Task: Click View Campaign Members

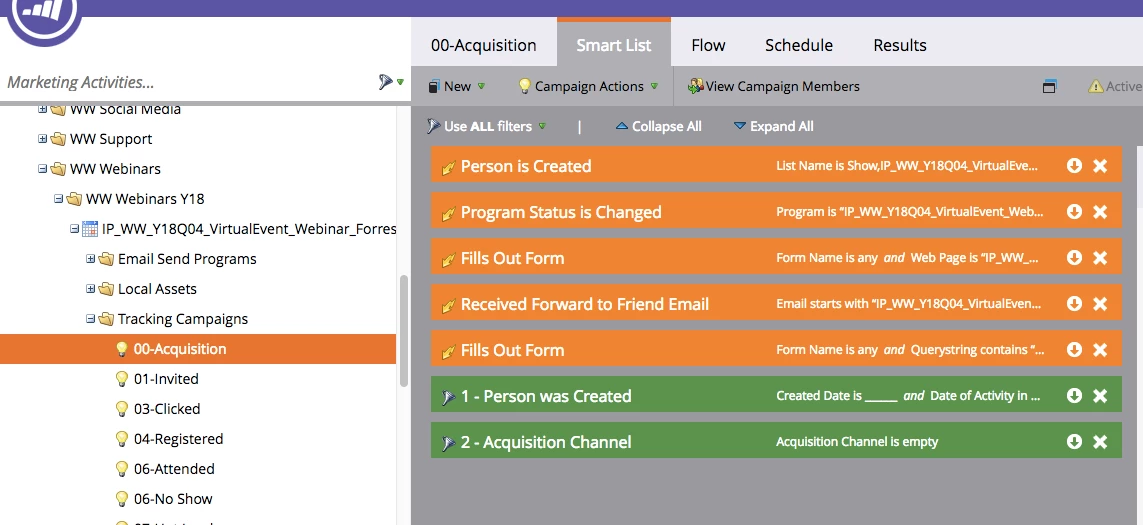Action: 774,86
